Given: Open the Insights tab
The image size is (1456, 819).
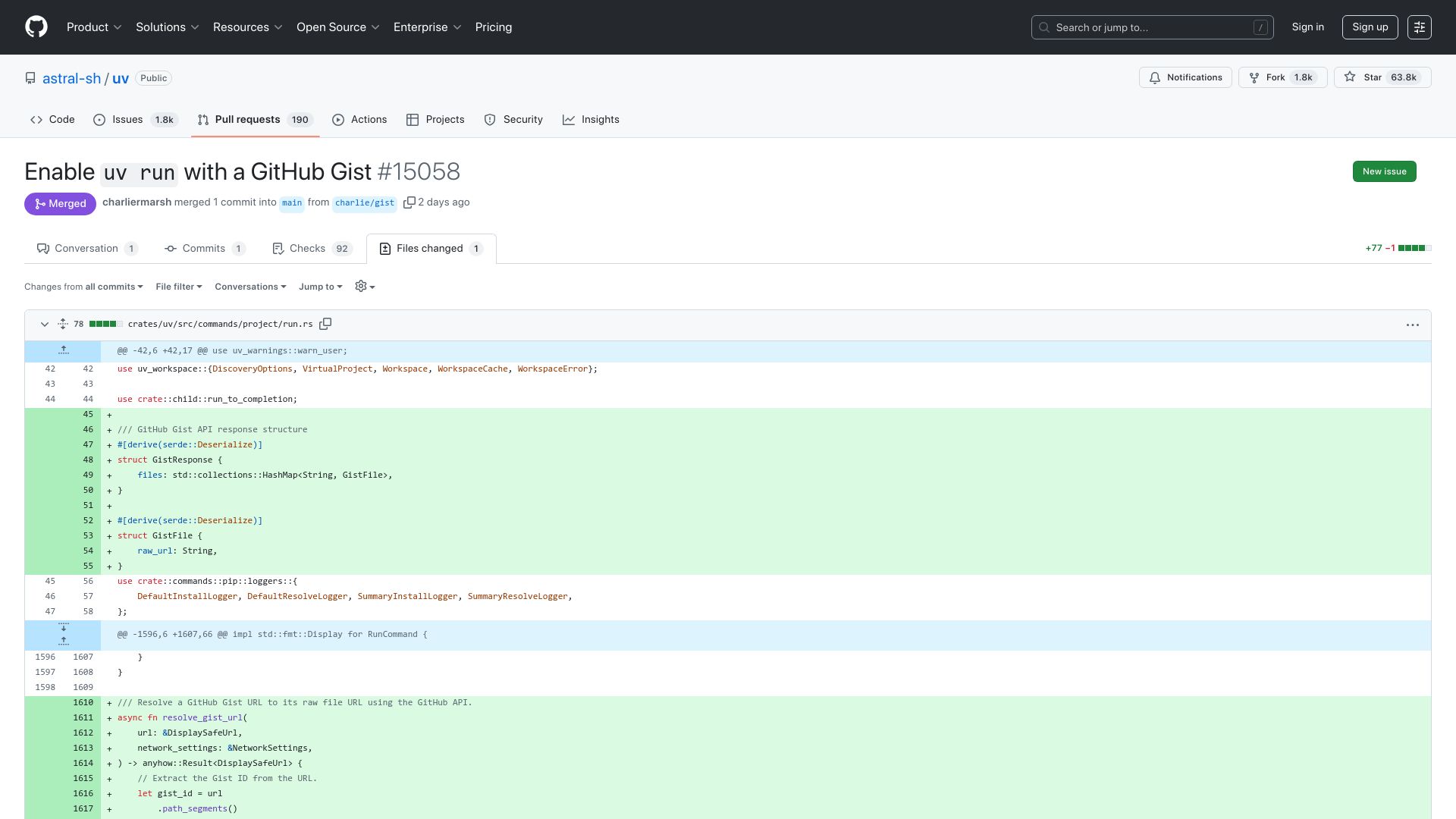Looking at the screenshot, I should [591, 120].
